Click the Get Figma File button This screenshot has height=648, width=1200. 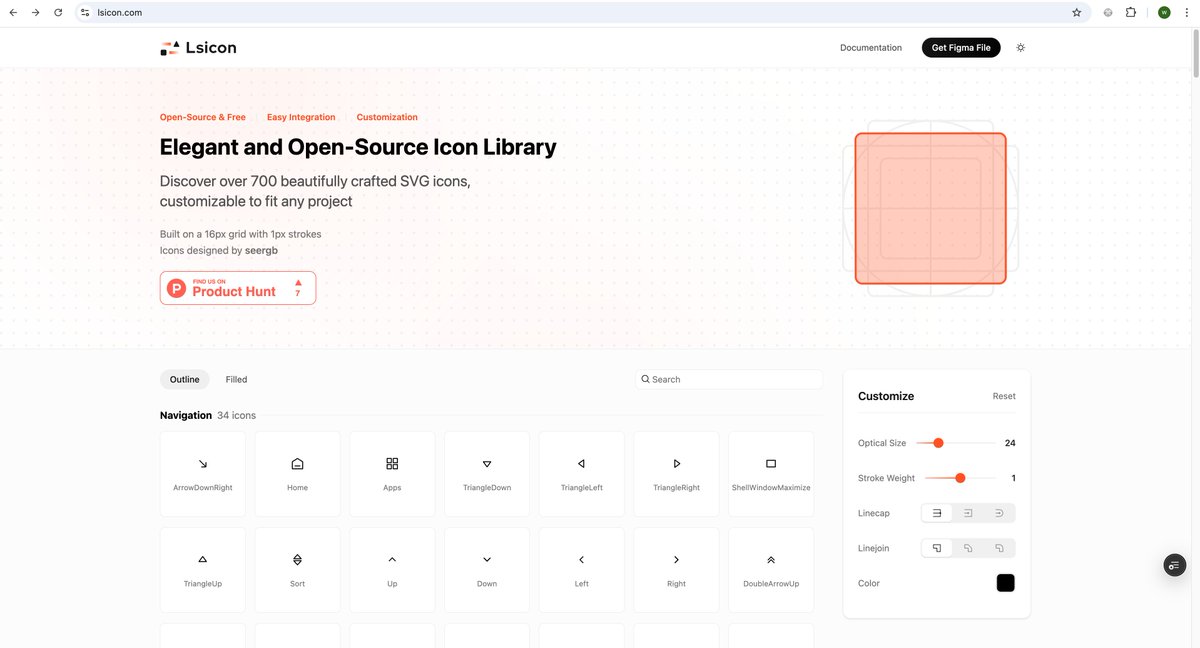pos(961,47)
